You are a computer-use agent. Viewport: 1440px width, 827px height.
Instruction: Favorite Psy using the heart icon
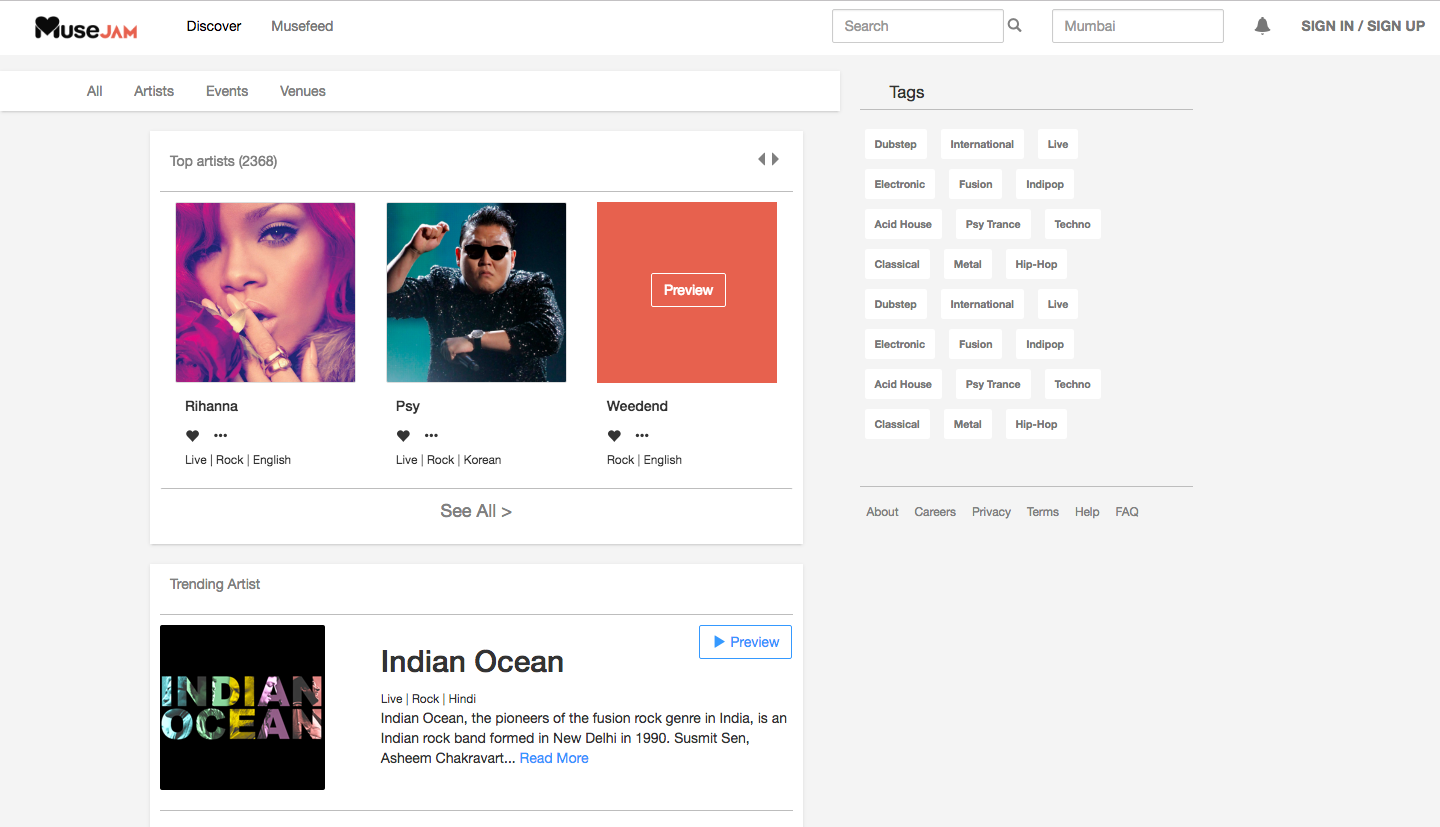tap(403, 435)
